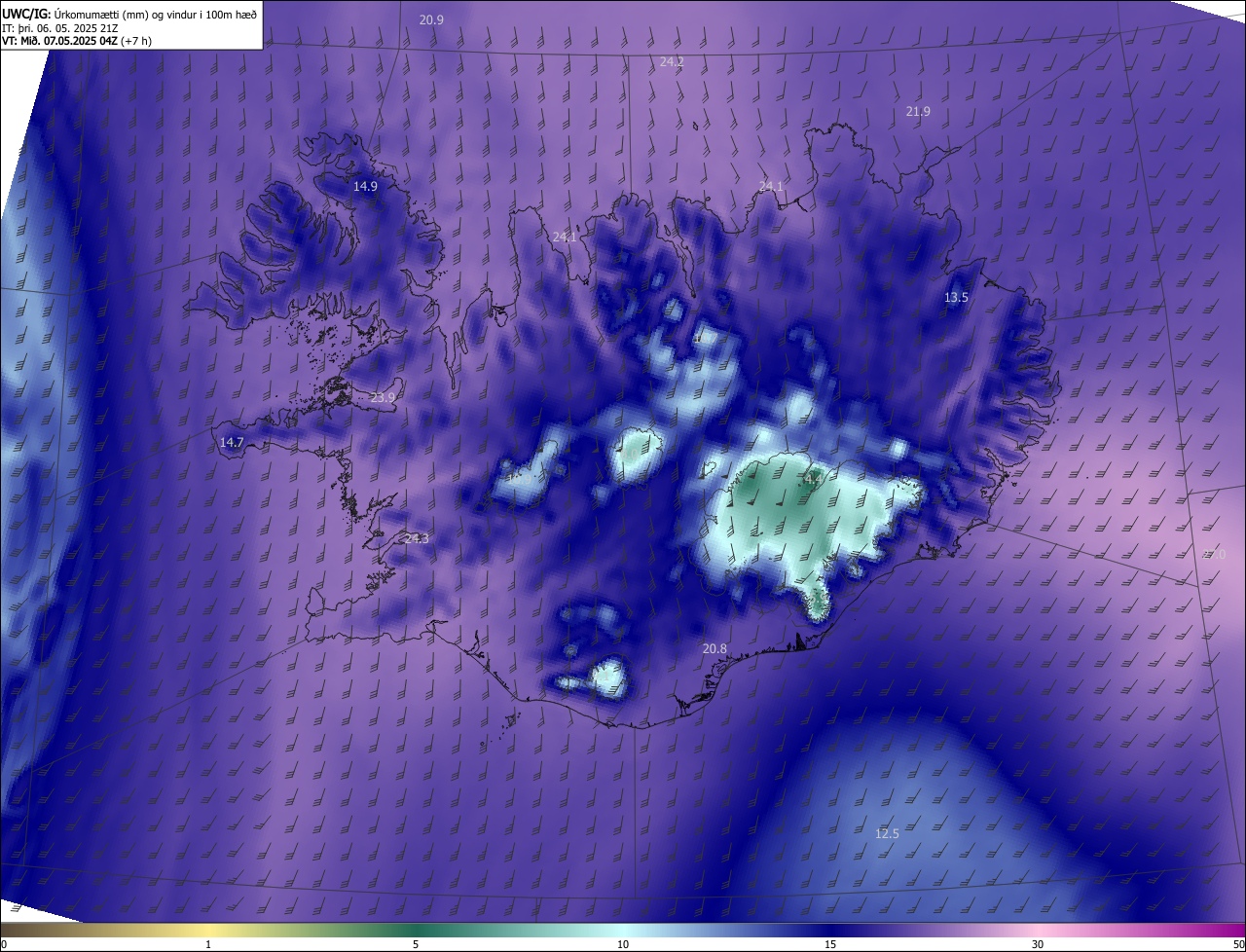
Task: Click the colour scale tick label 50
Action: click(x=1238, y=944)
